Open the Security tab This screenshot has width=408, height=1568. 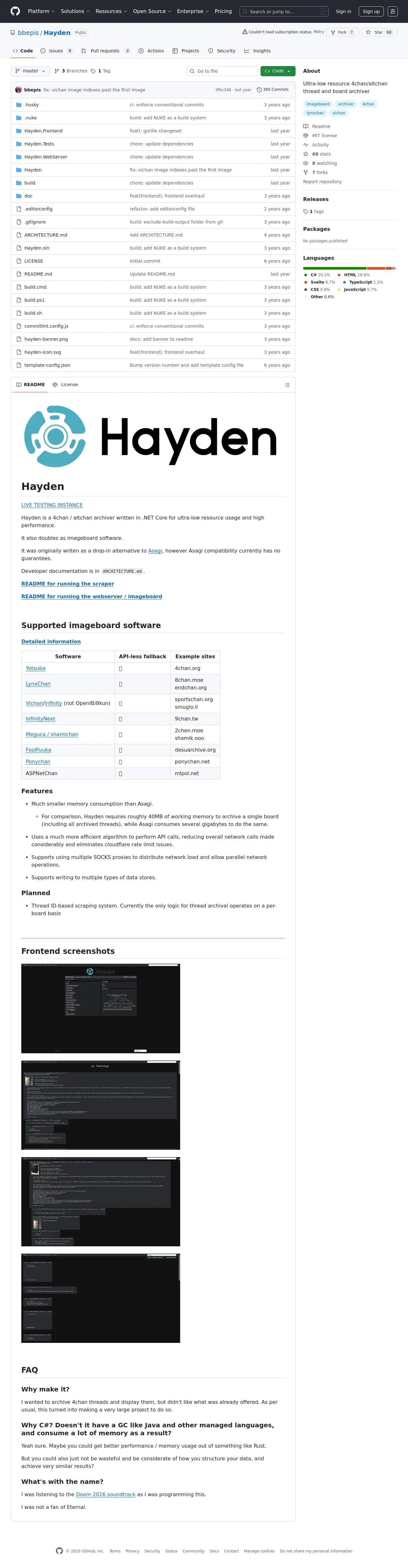pos(222,51)
